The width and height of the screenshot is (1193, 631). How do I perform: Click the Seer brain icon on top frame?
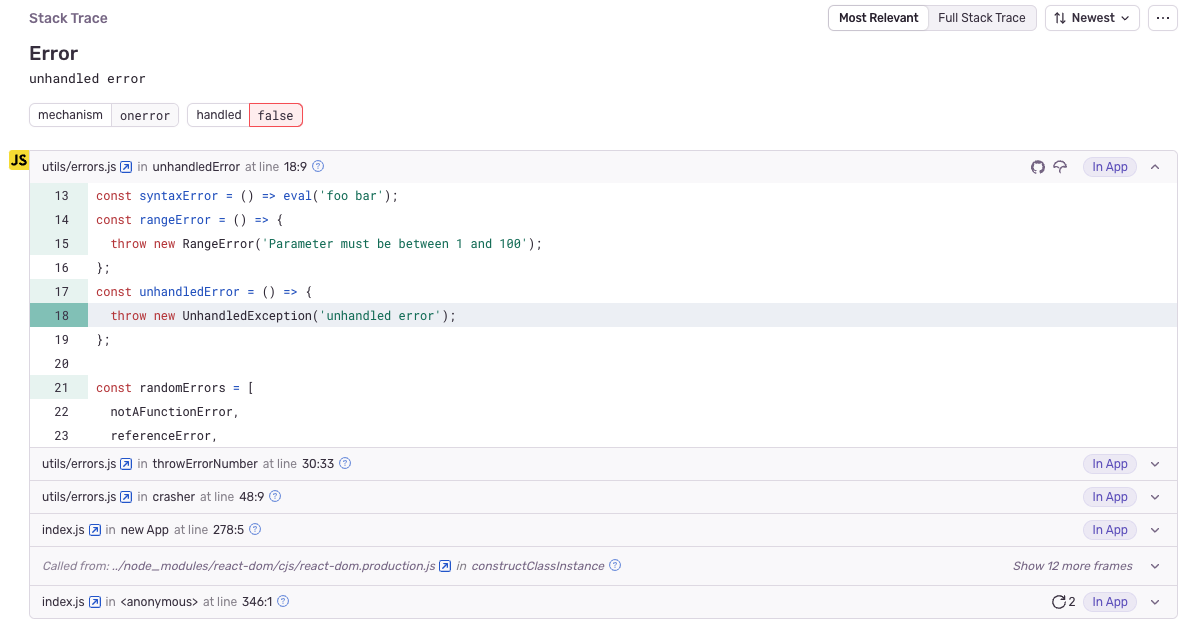1061,167
